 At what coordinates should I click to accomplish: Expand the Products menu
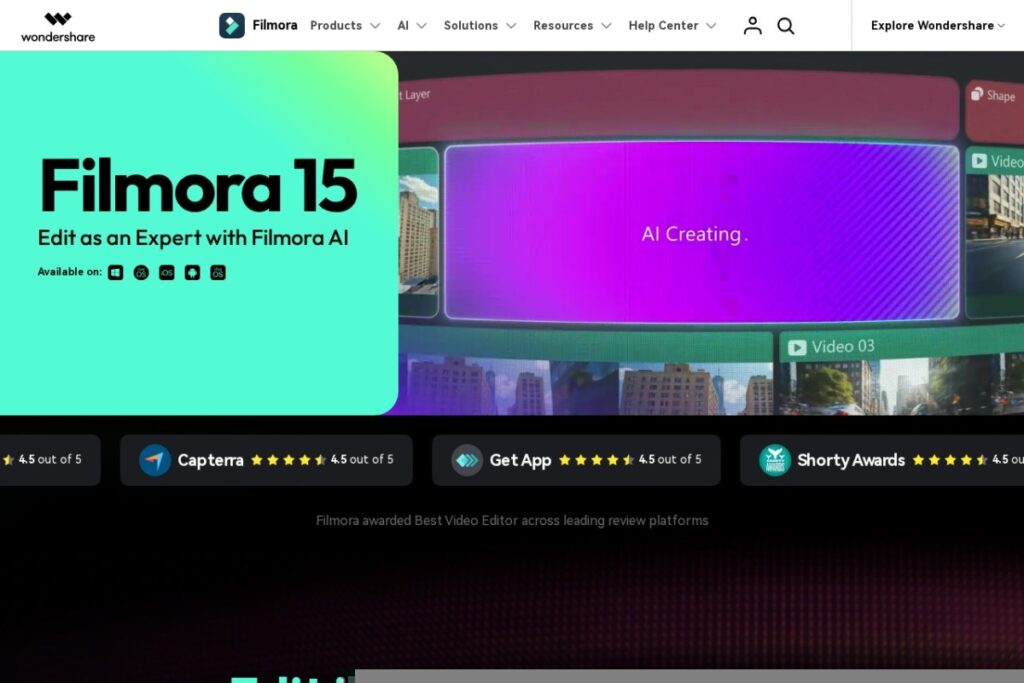345,25
